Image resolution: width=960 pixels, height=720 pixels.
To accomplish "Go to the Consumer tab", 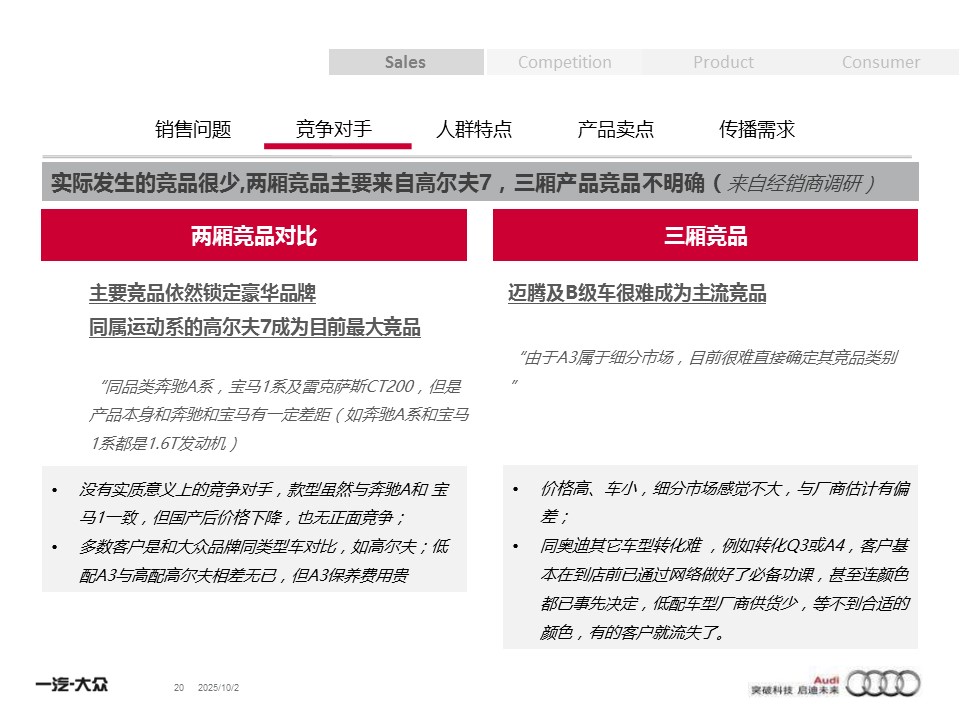I will (x=880, y=62).
